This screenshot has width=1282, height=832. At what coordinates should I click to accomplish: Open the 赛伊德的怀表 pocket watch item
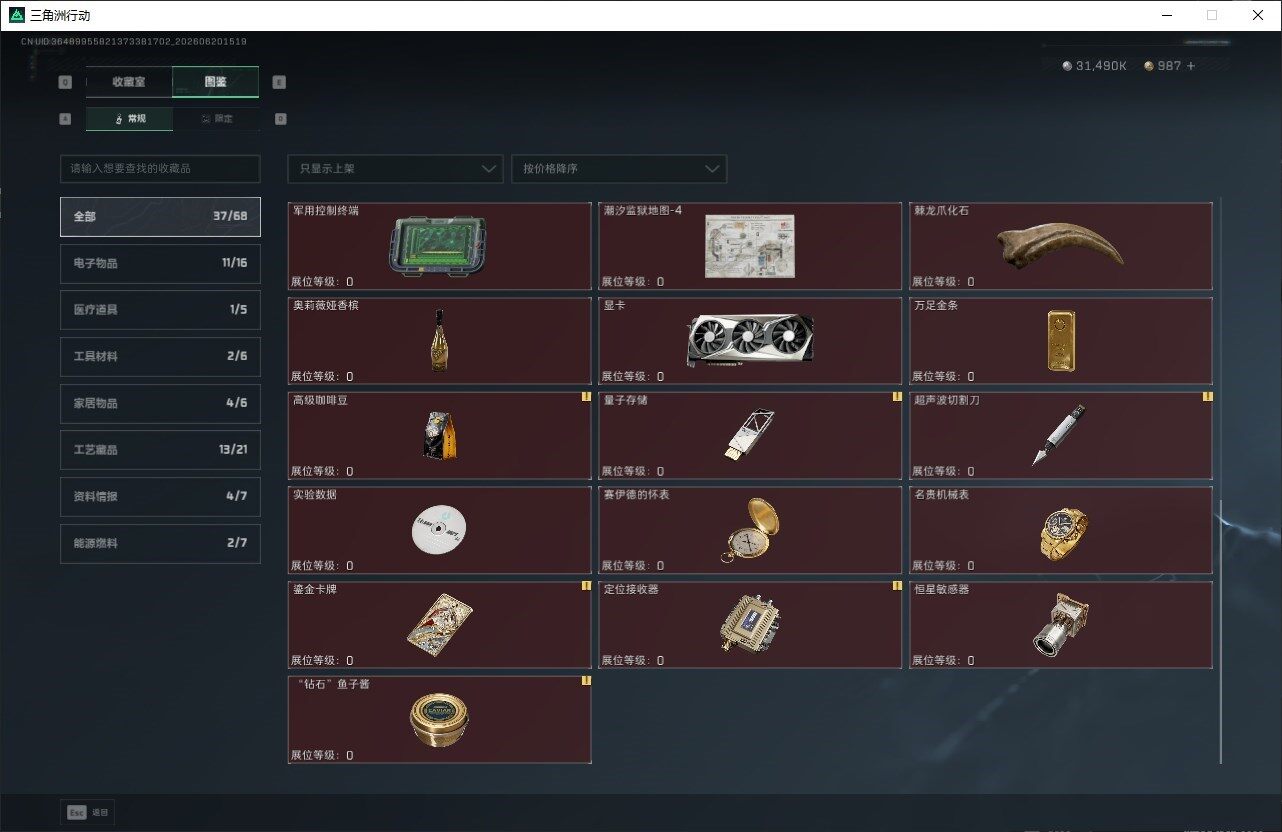[750, 530]
